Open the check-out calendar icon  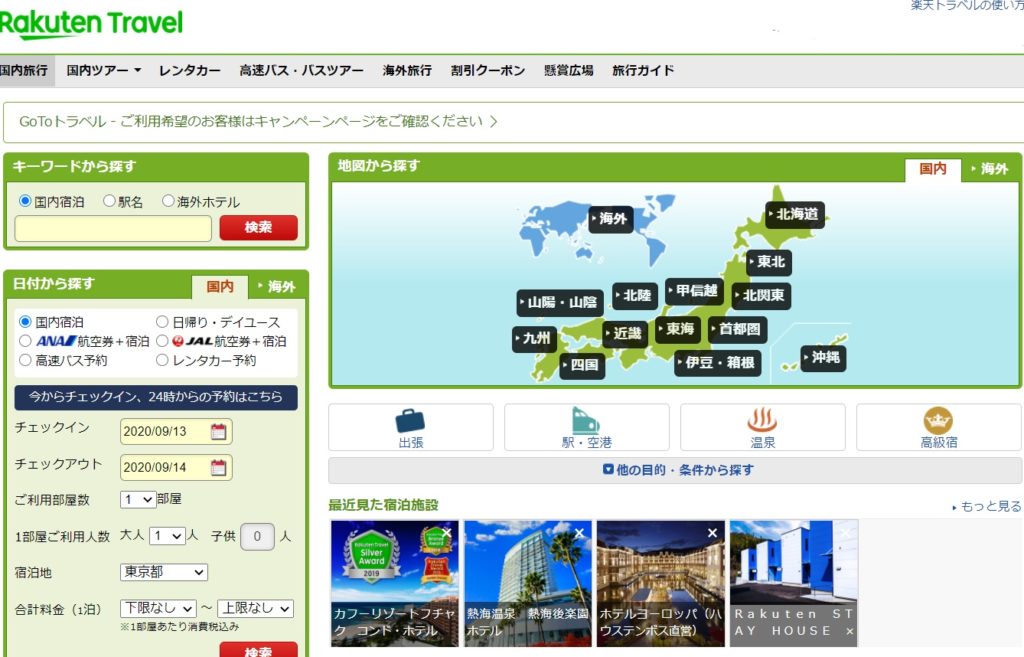(219, 468)
